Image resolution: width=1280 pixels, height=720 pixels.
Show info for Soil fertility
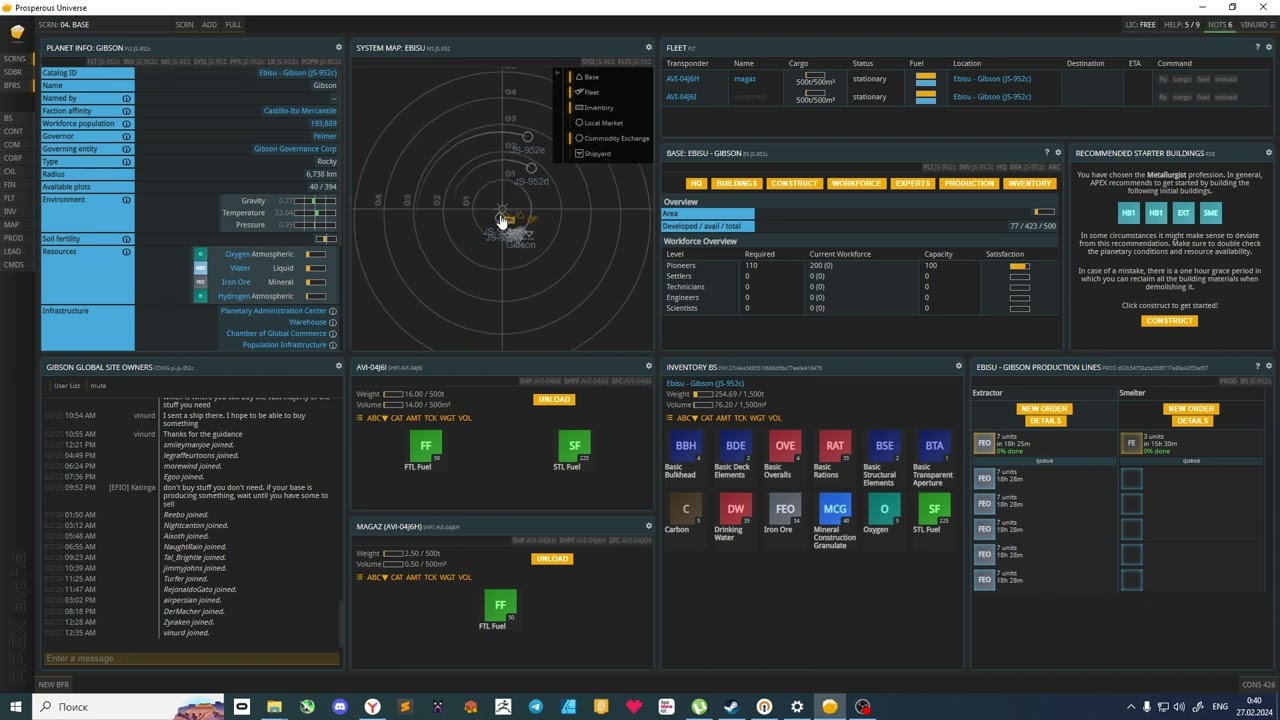126,239
